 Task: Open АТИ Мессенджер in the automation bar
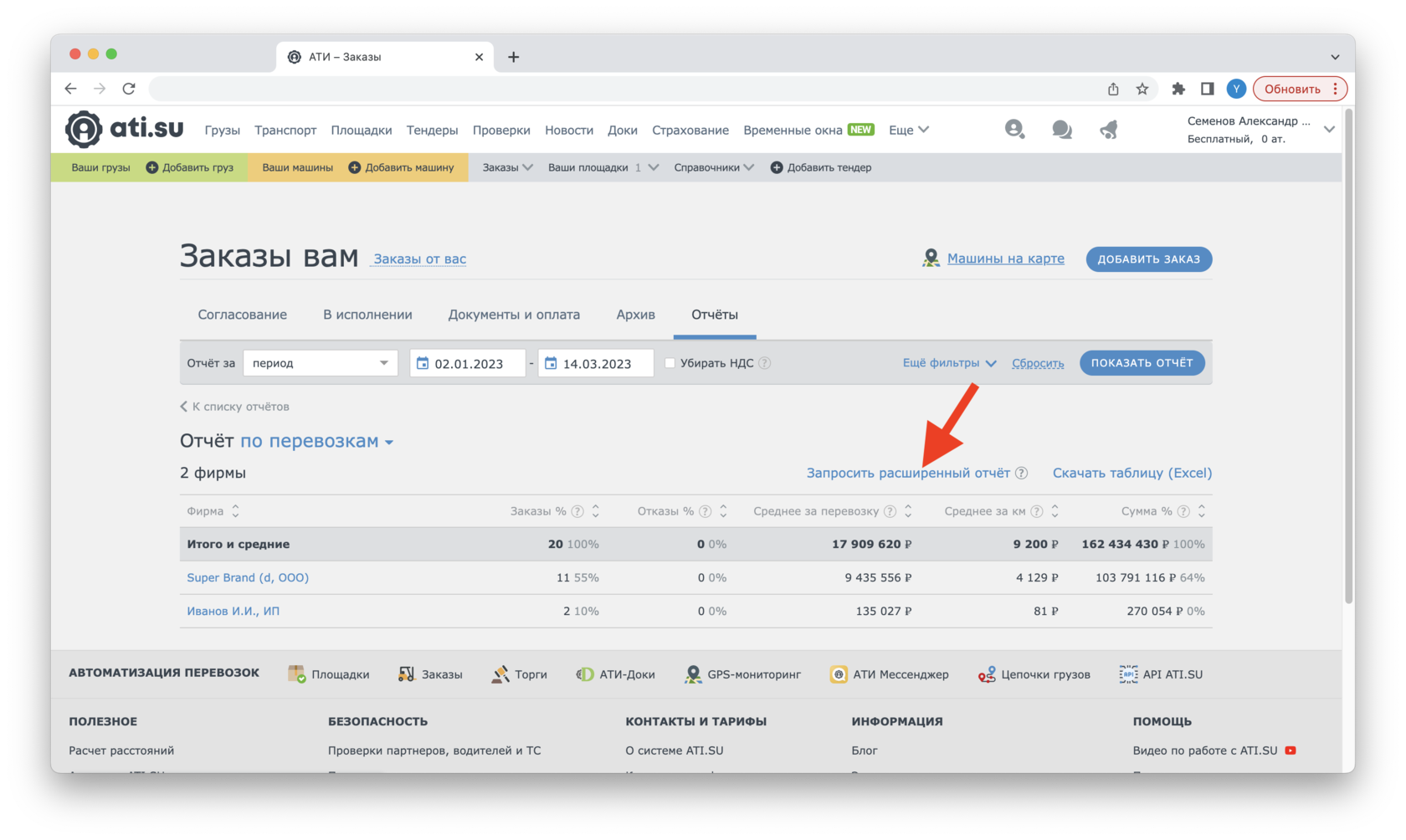(x=890, y=674)
